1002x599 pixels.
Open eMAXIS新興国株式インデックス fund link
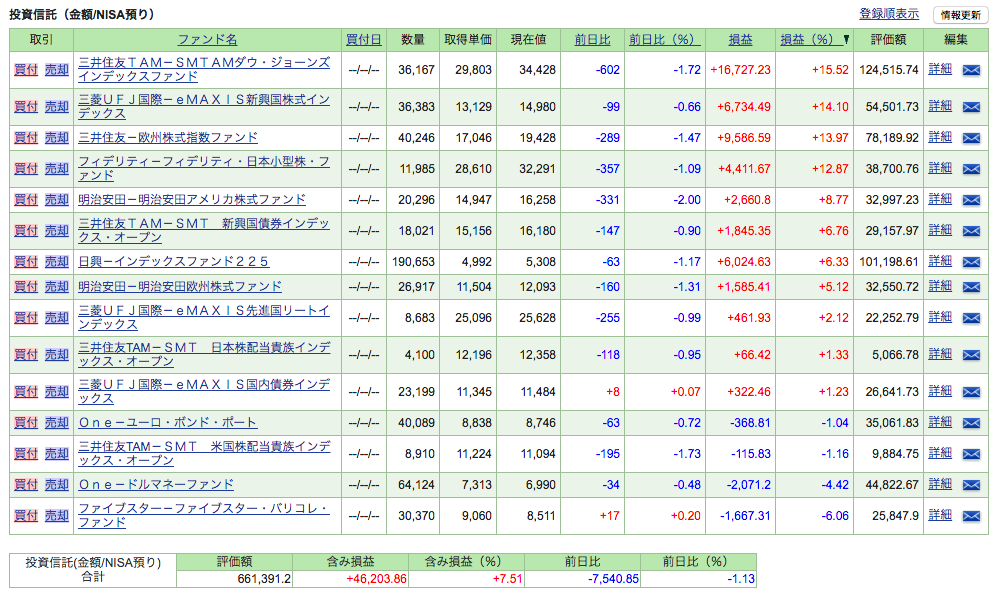tap(204, 106)
